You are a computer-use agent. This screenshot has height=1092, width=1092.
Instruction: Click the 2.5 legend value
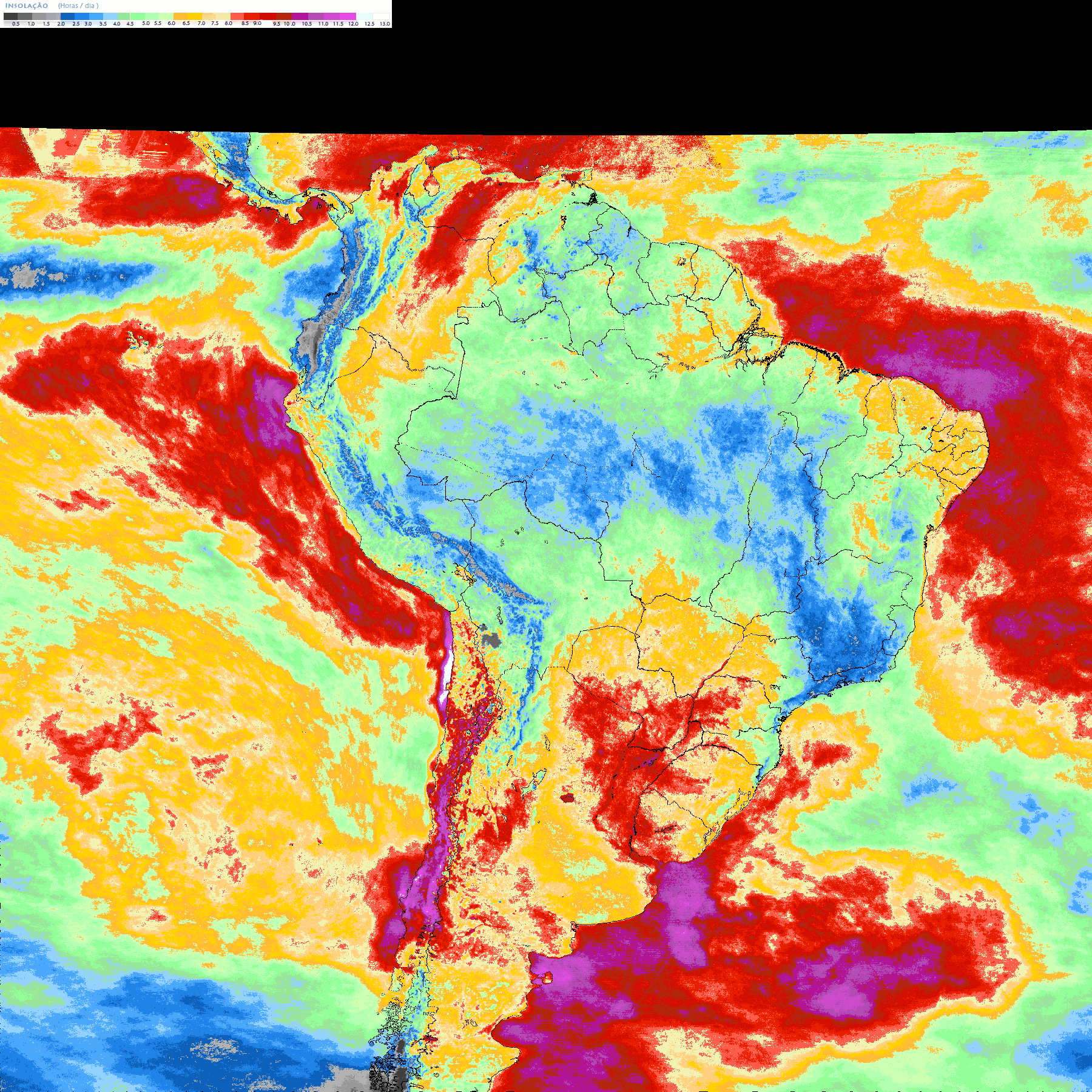click(x=76, y=24)
